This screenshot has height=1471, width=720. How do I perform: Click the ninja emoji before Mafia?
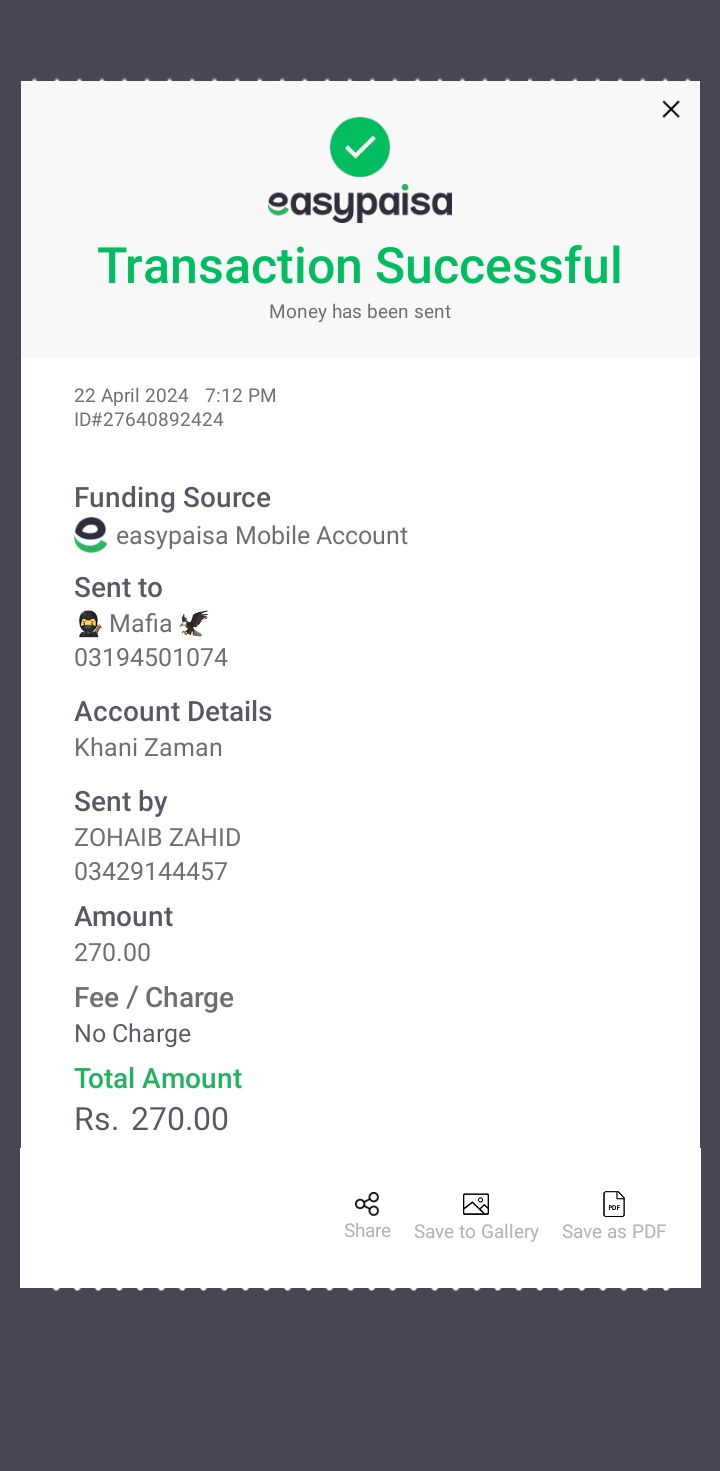pos(89,624)
